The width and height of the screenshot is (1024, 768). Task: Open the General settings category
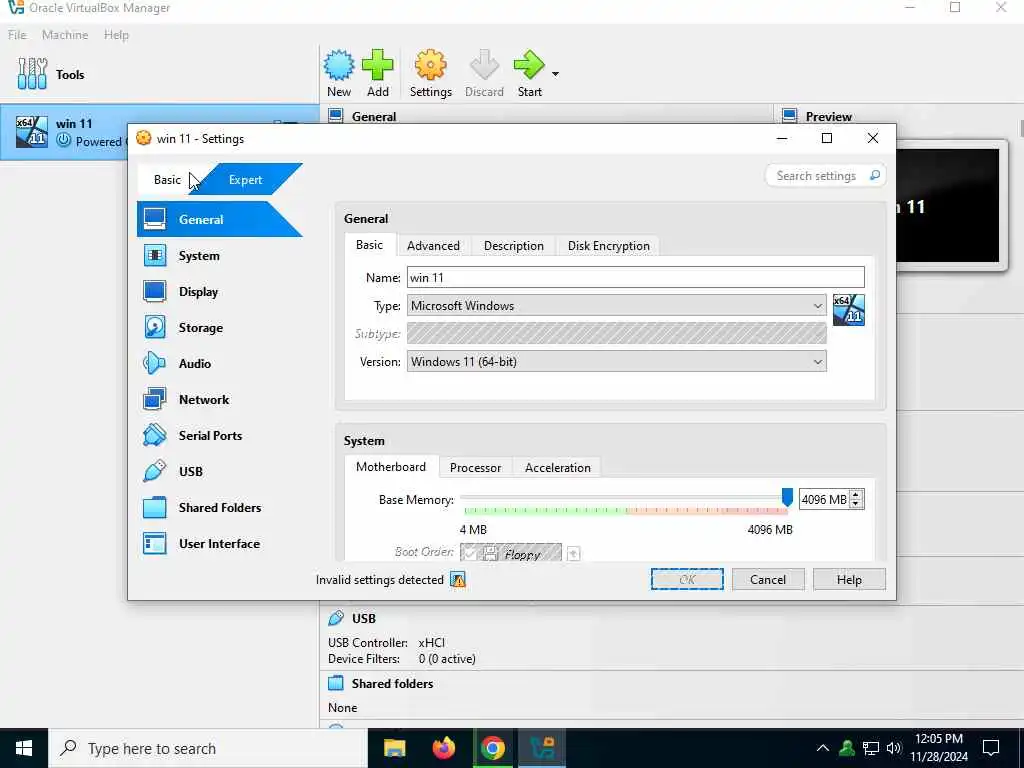click(219, 219)
